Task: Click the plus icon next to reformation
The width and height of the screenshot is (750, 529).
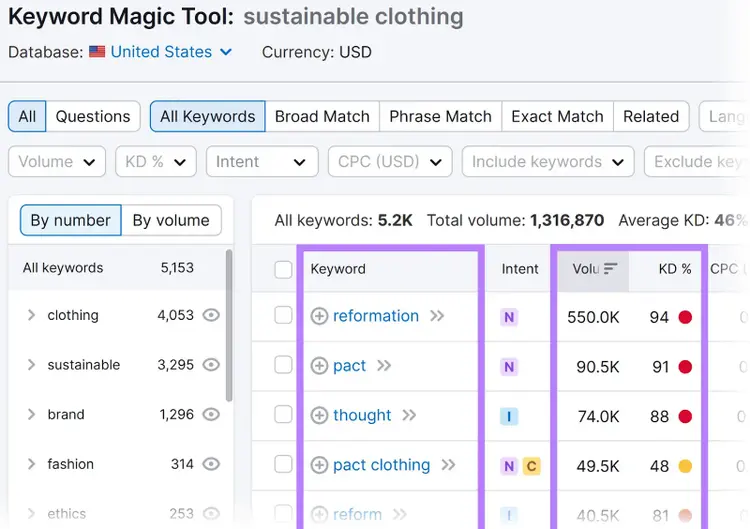Action: [x=319, y=316]
